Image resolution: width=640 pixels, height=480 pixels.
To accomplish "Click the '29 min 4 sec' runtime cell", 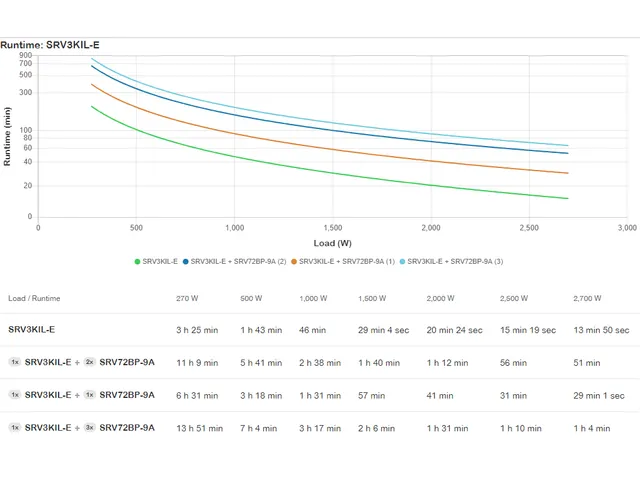I will pos(383,330).
